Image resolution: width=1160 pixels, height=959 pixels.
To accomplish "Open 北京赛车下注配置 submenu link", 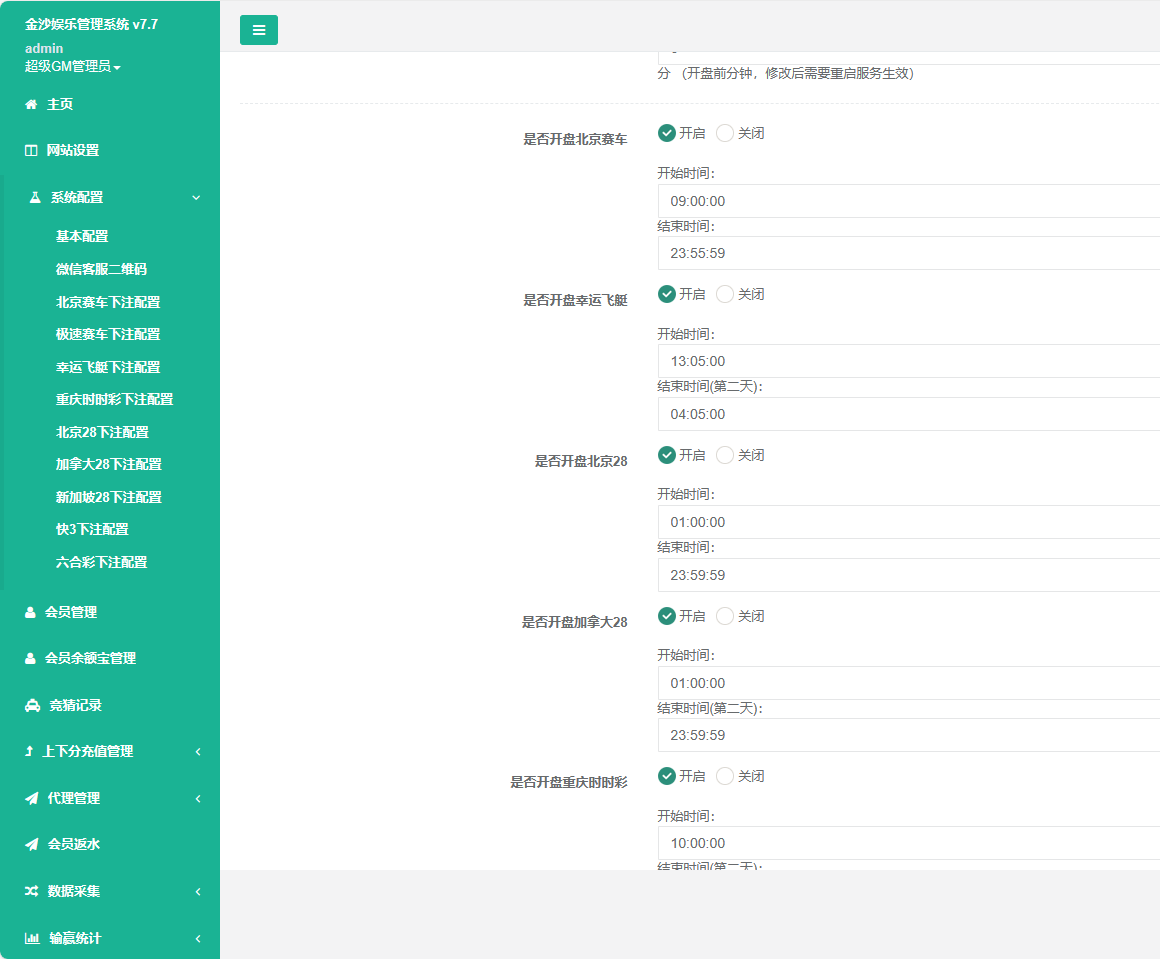I will pyautogui.click(x=108, y=303).
